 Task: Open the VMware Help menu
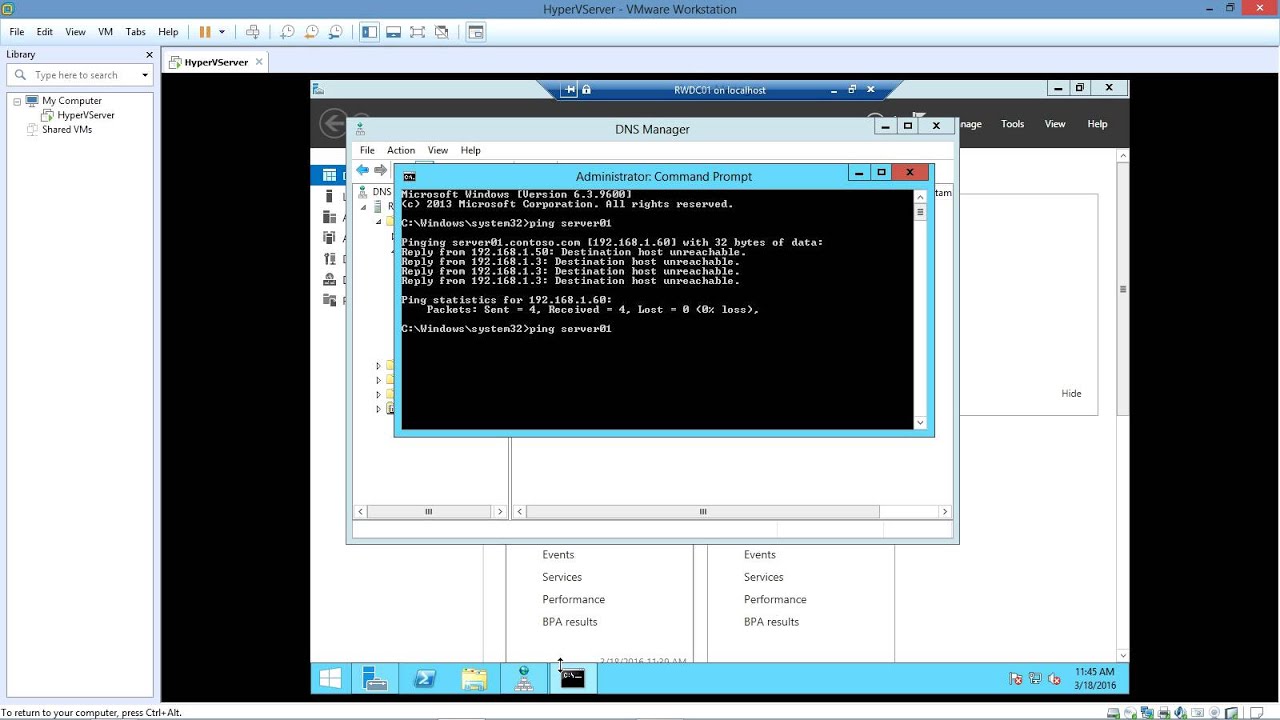tap(168, 32)
